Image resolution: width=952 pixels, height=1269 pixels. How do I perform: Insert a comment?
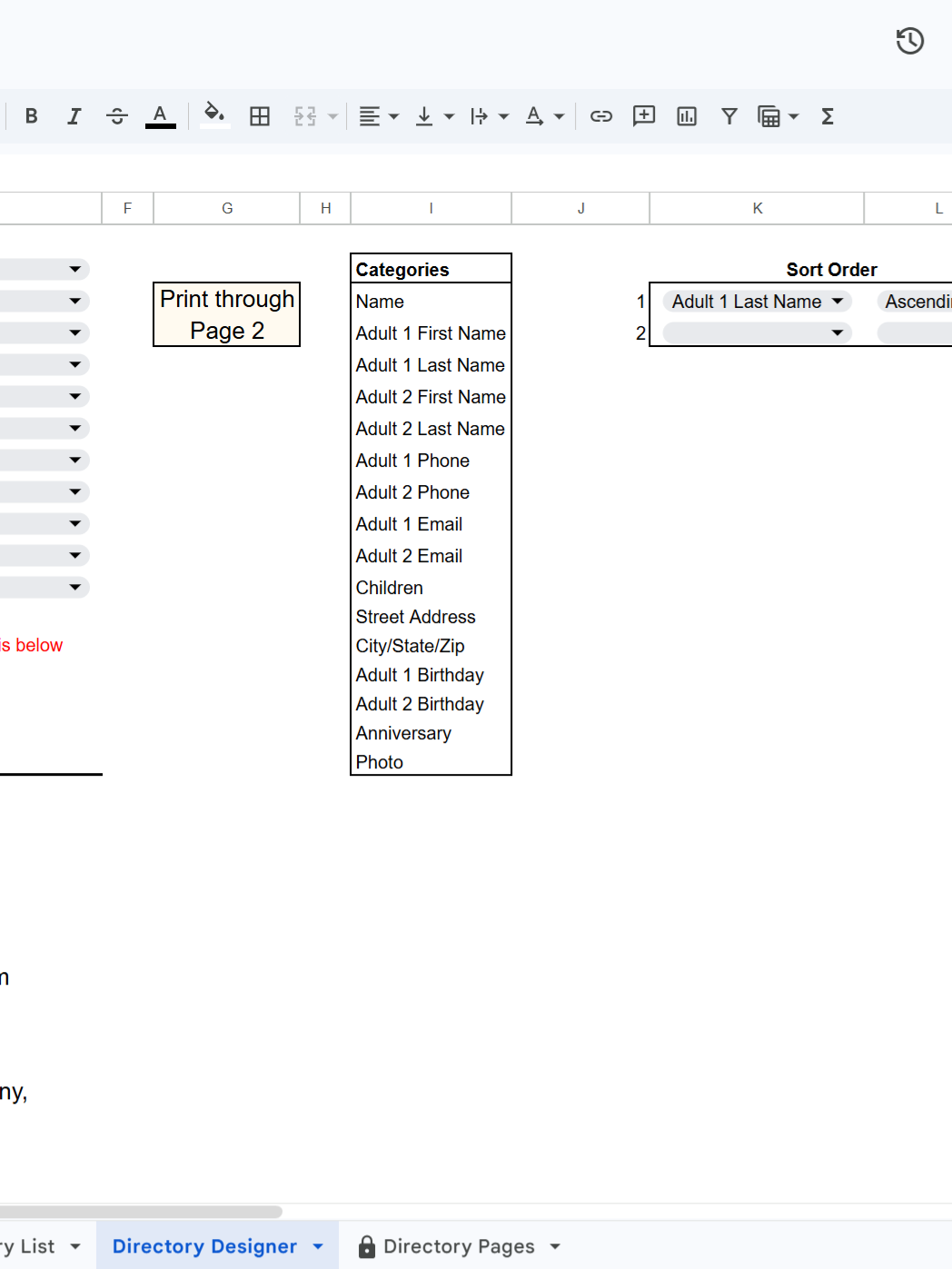coord(643,116)
